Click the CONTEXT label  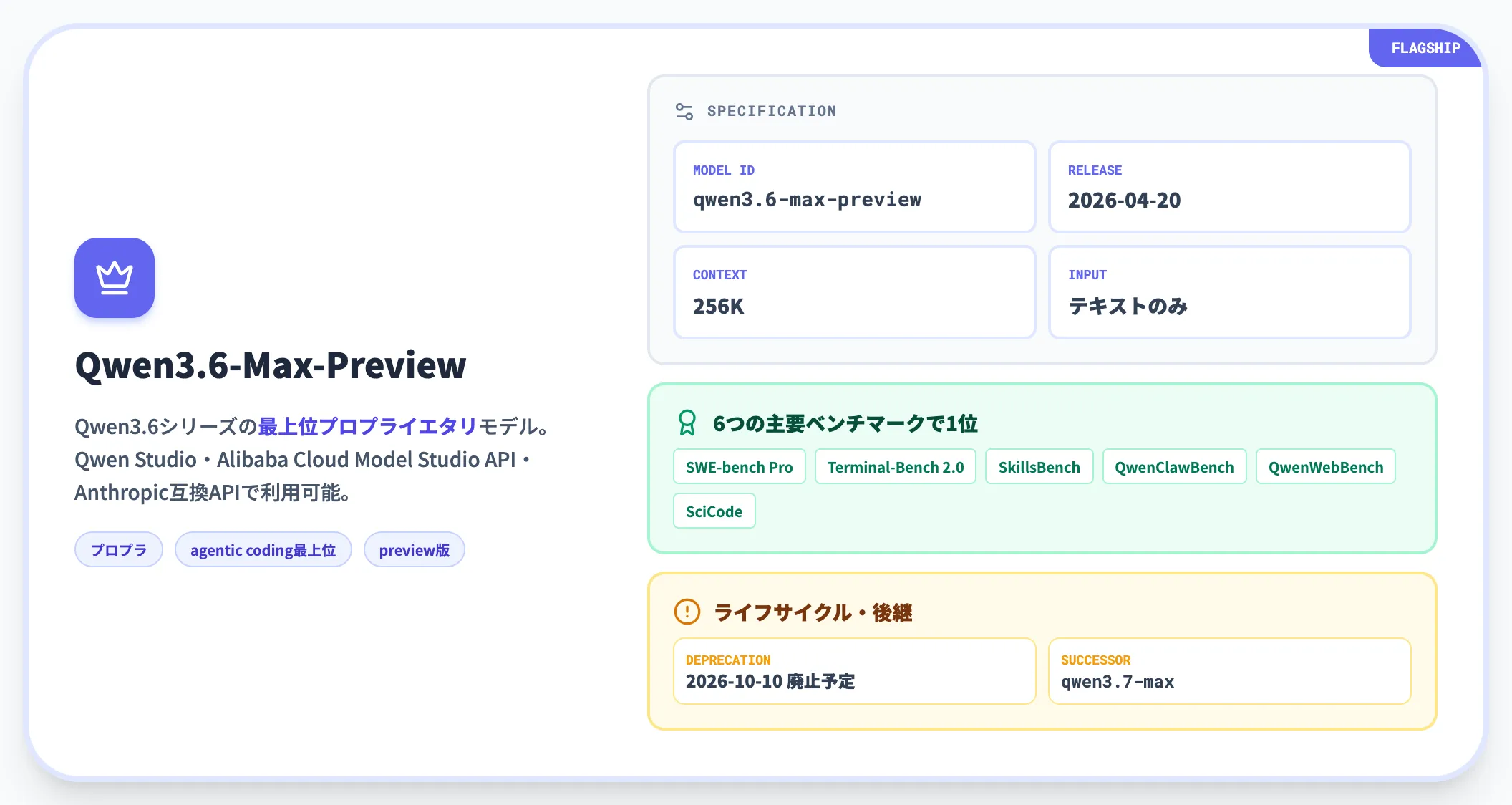[x=719, y=275]
